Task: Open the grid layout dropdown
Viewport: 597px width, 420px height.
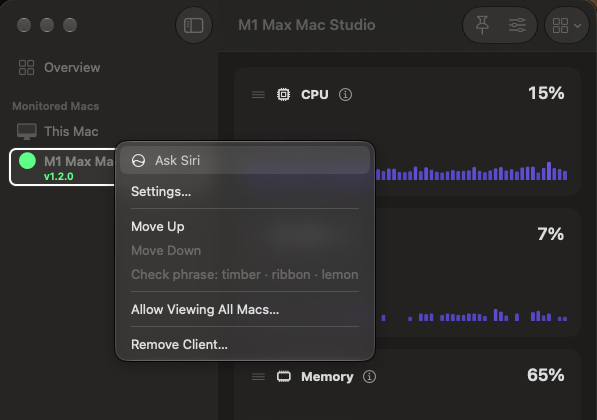Action: coord(567,26)
